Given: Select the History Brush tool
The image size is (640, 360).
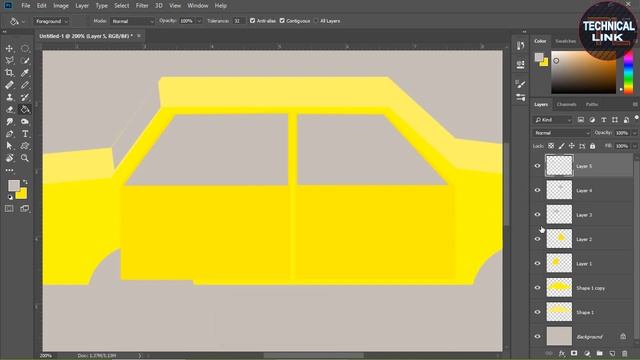Looking at the screenshot, I should [25, 98].
